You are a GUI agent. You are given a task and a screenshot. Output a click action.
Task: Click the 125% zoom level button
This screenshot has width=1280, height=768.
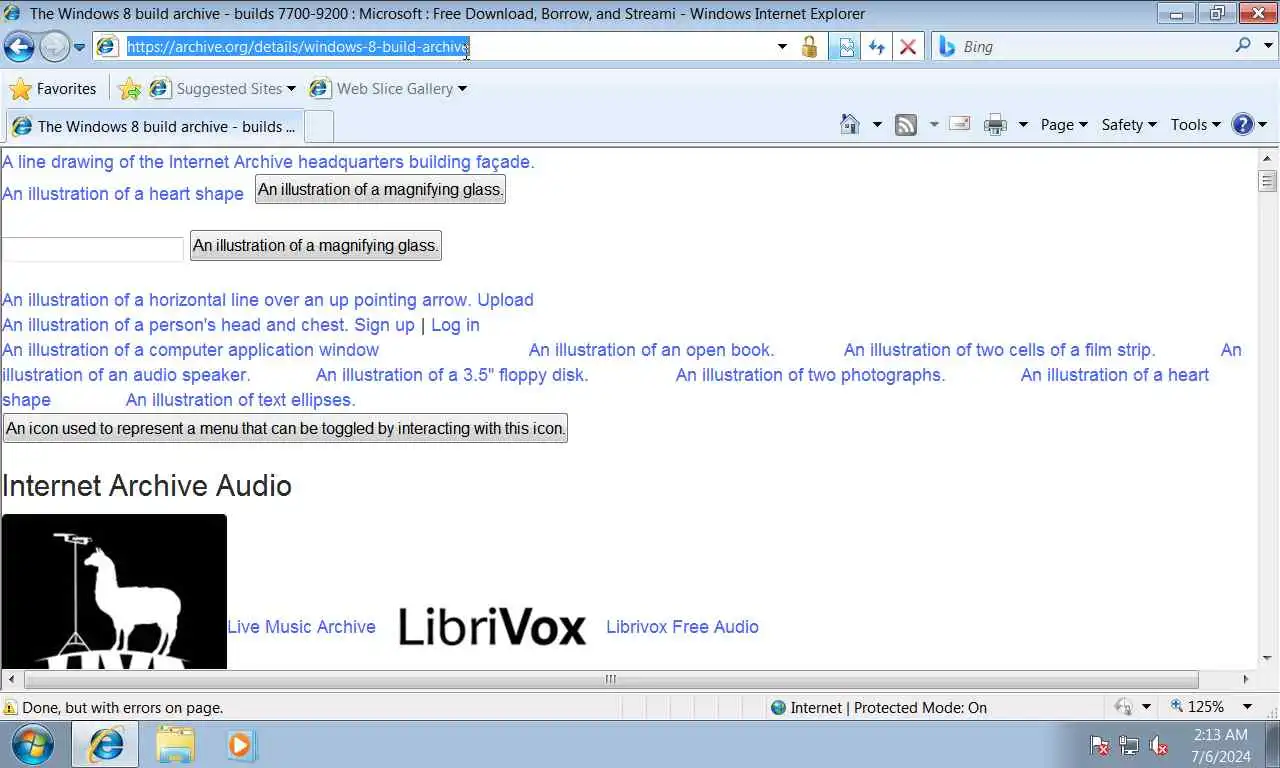tap(1198, 707)
